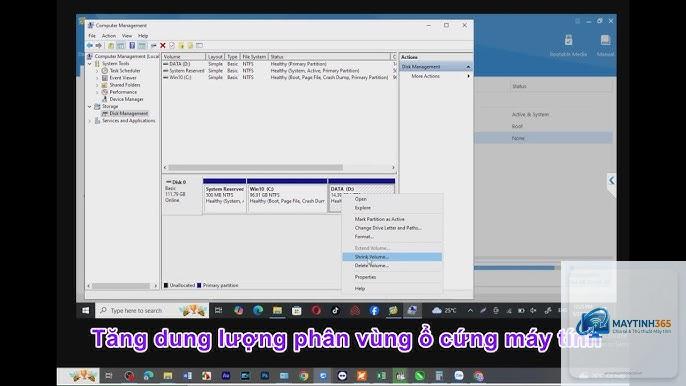The height and width of the screenshot is (386, 686).
Task: Click Manual icon in the background window
Action: 606,46
